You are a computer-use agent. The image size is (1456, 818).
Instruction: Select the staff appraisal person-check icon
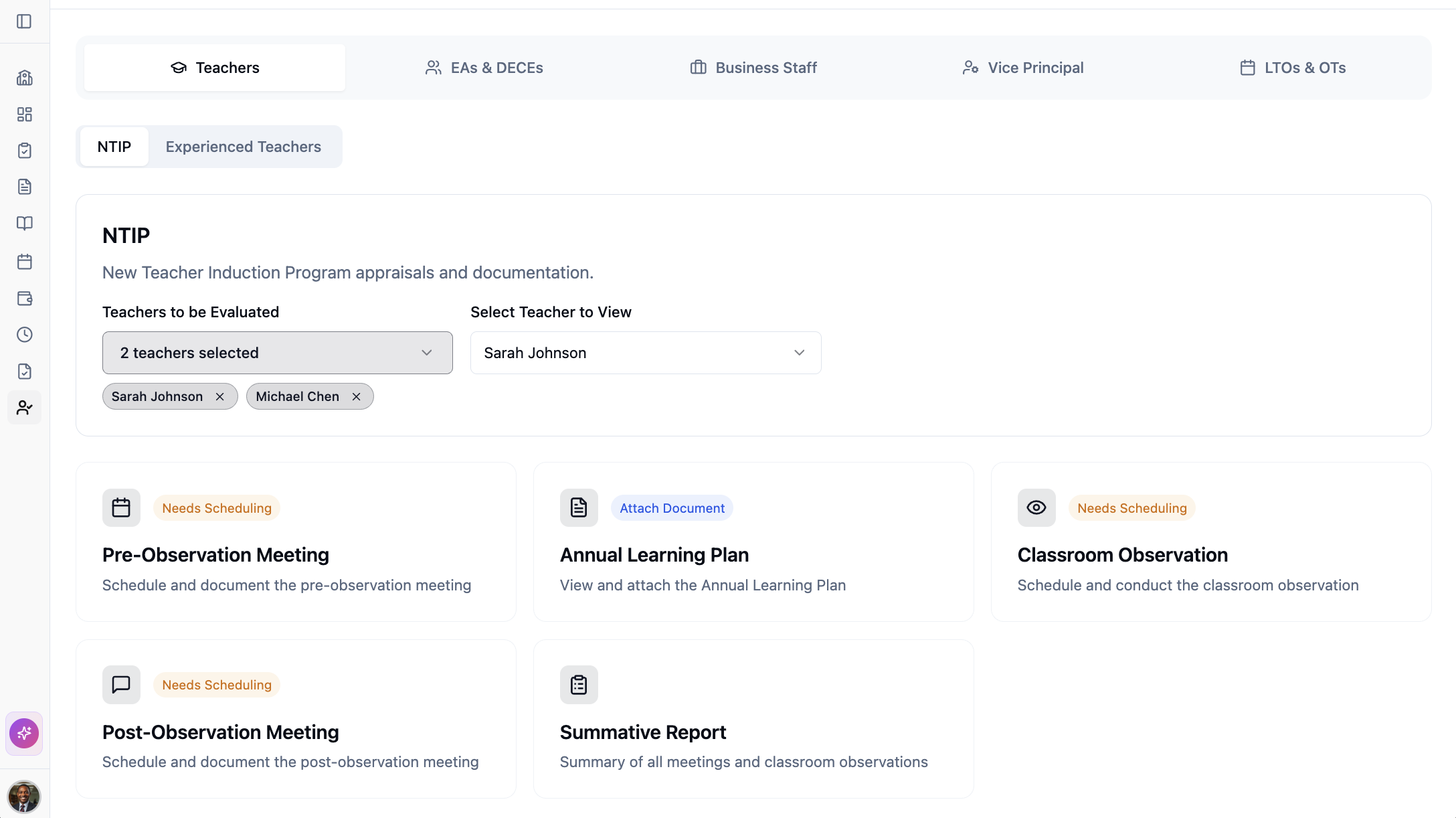coord(25,407)
